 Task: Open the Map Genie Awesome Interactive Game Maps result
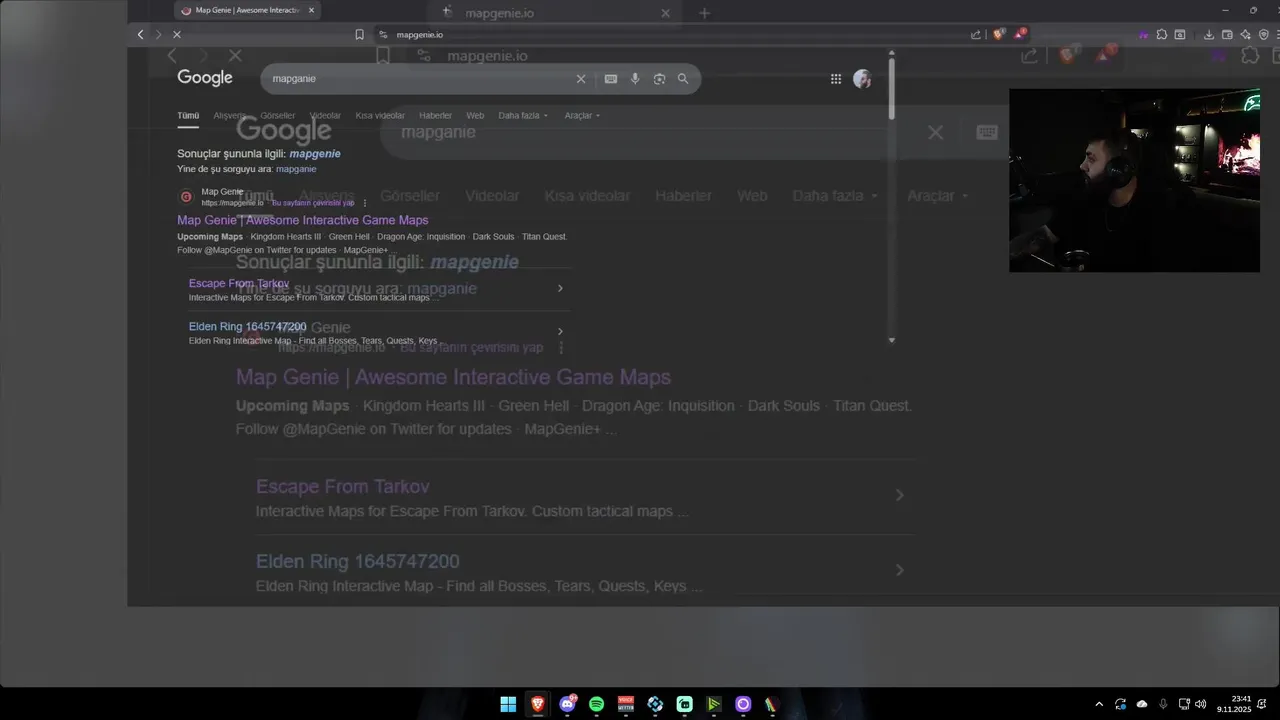302,220
